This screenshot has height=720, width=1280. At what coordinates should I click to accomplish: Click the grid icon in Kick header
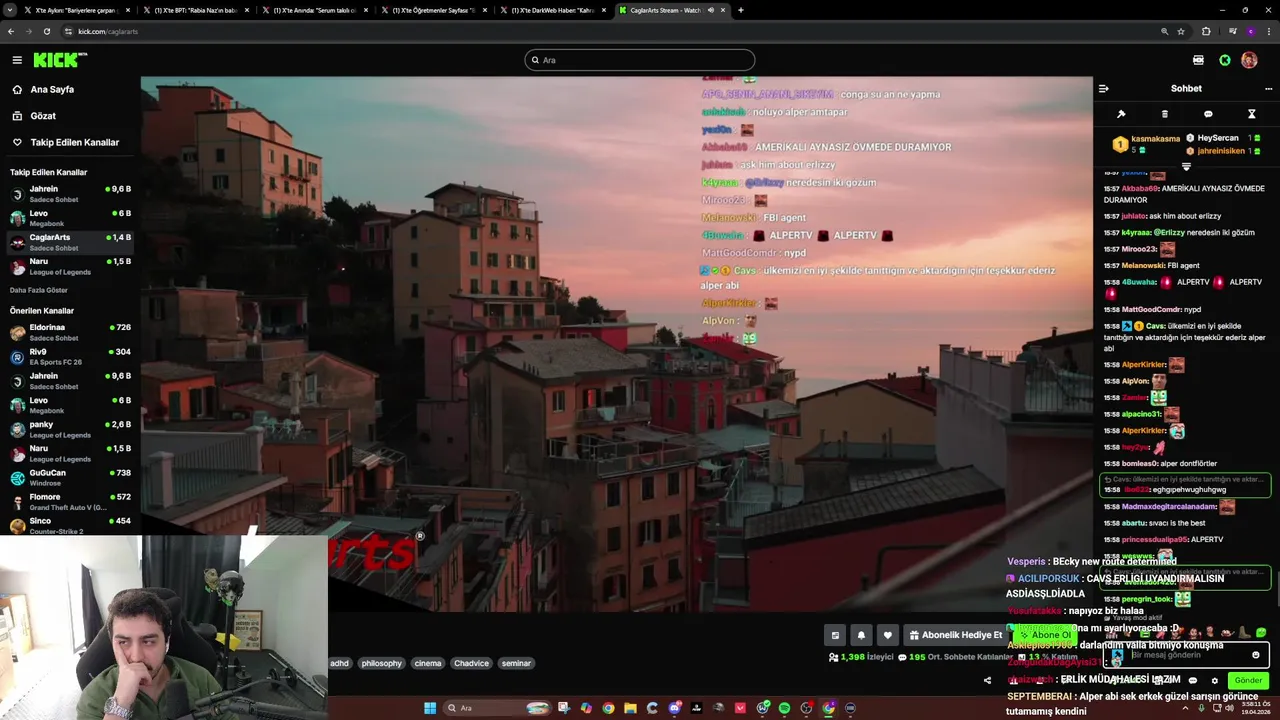[x=1198, y=60]
